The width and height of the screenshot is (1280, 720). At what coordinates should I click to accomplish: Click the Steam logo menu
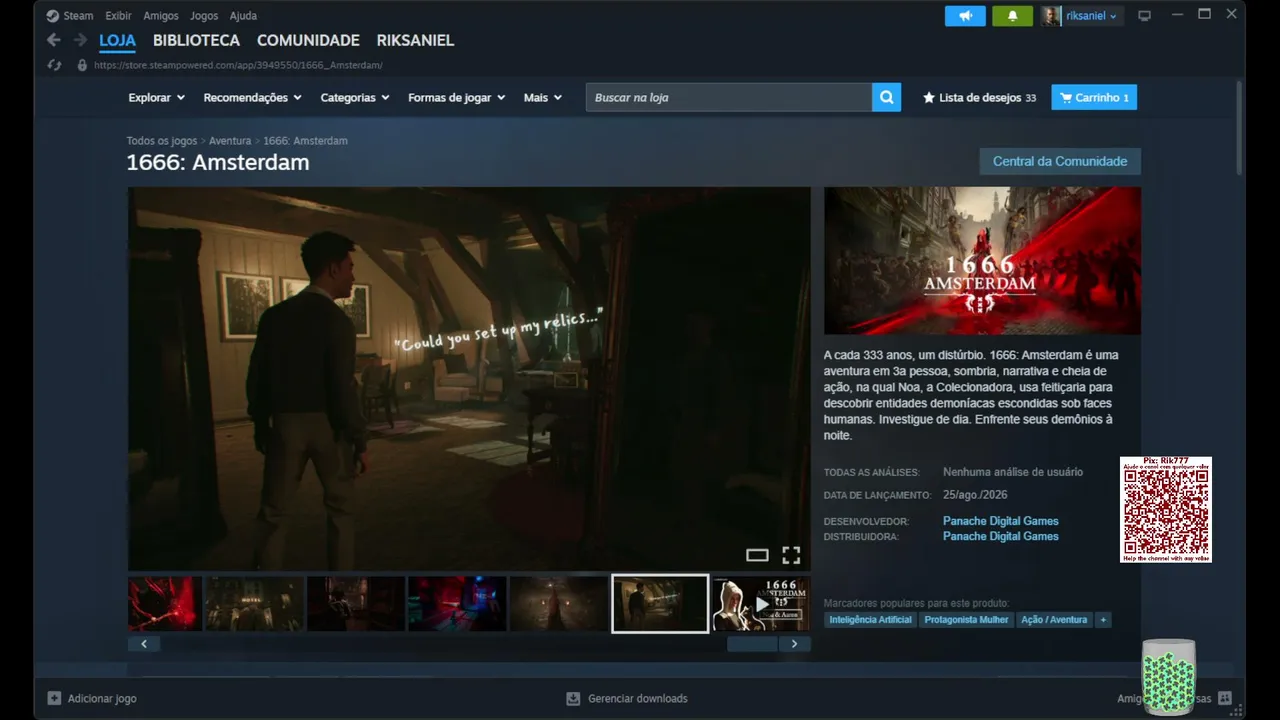click(53, 16)
